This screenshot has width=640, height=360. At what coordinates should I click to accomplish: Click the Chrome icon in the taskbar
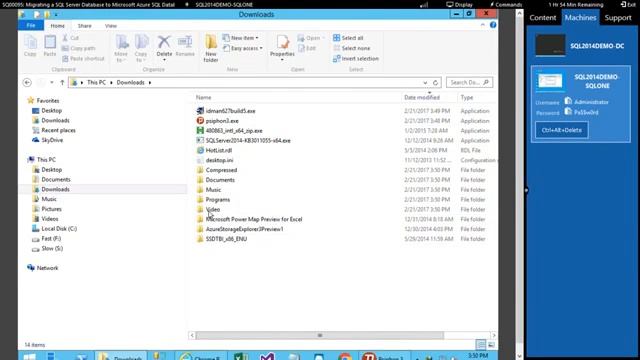[x=345, y=357]
